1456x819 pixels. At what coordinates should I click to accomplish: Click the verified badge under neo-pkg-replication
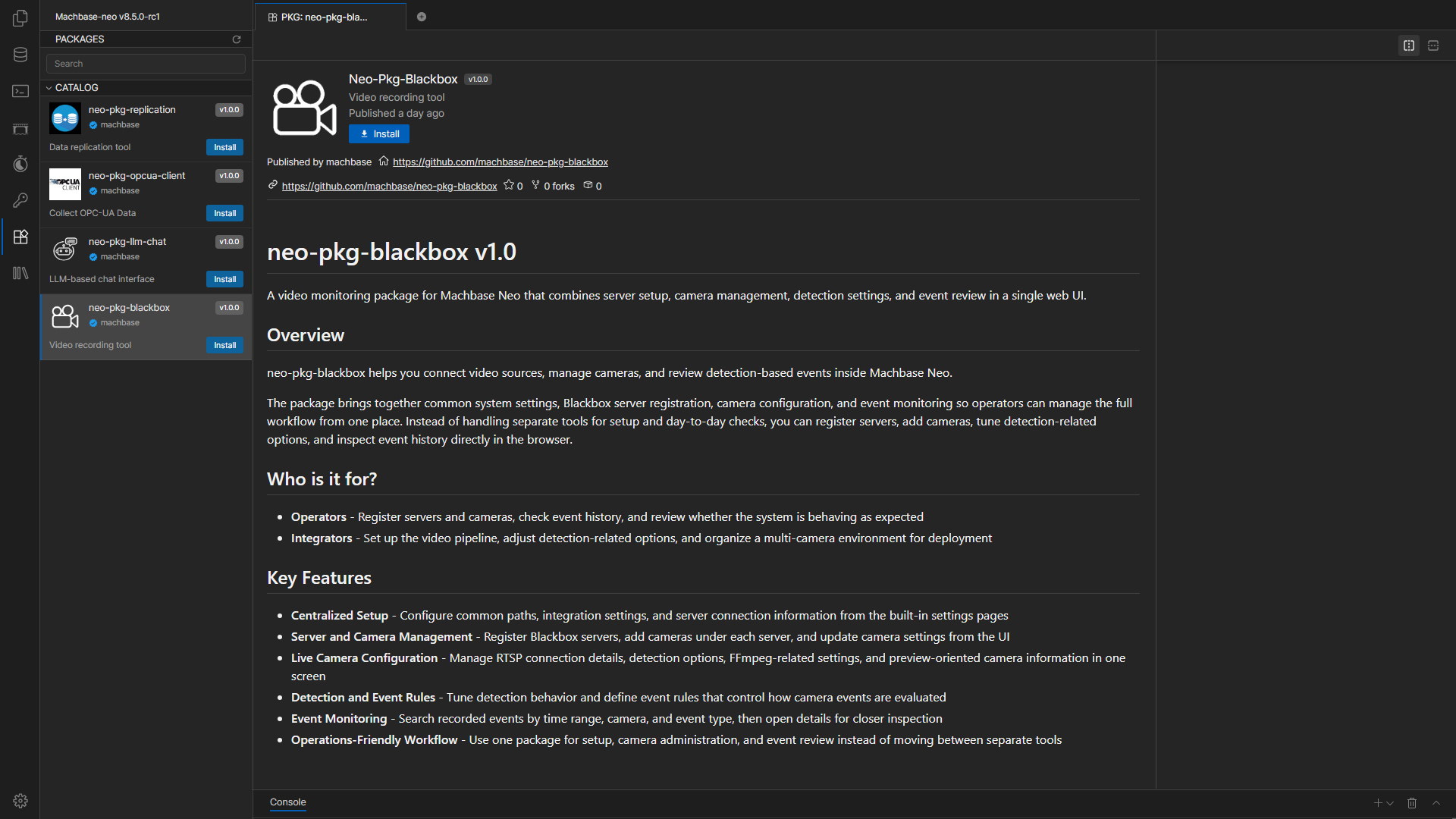[x=93, y=125]
